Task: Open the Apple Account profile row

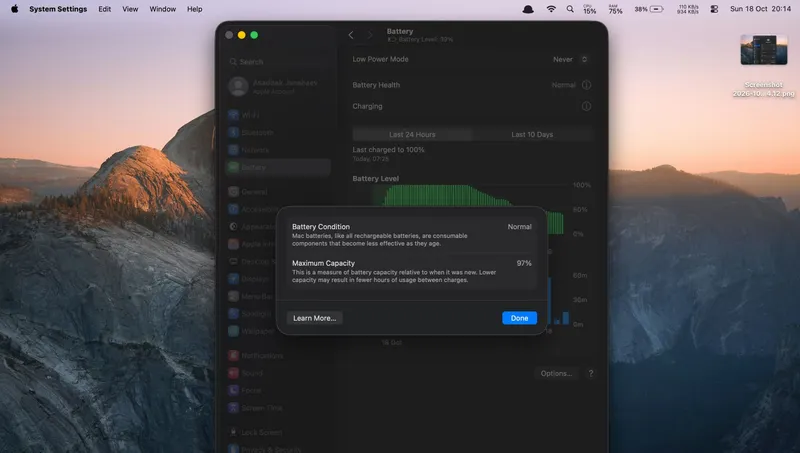Action: point(278,87)
